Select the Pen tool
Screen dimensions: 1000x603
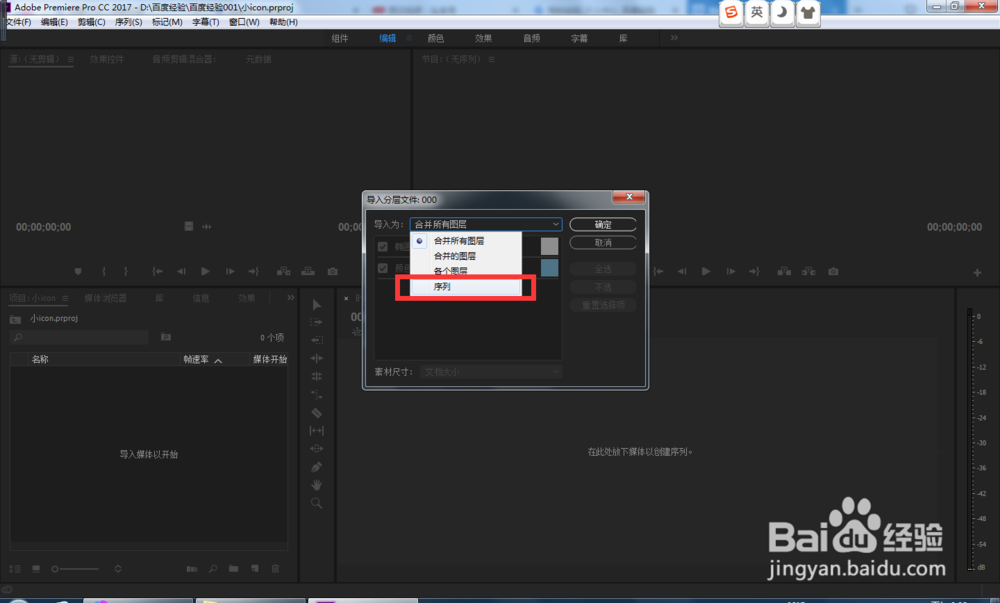[x=316, y=467]
